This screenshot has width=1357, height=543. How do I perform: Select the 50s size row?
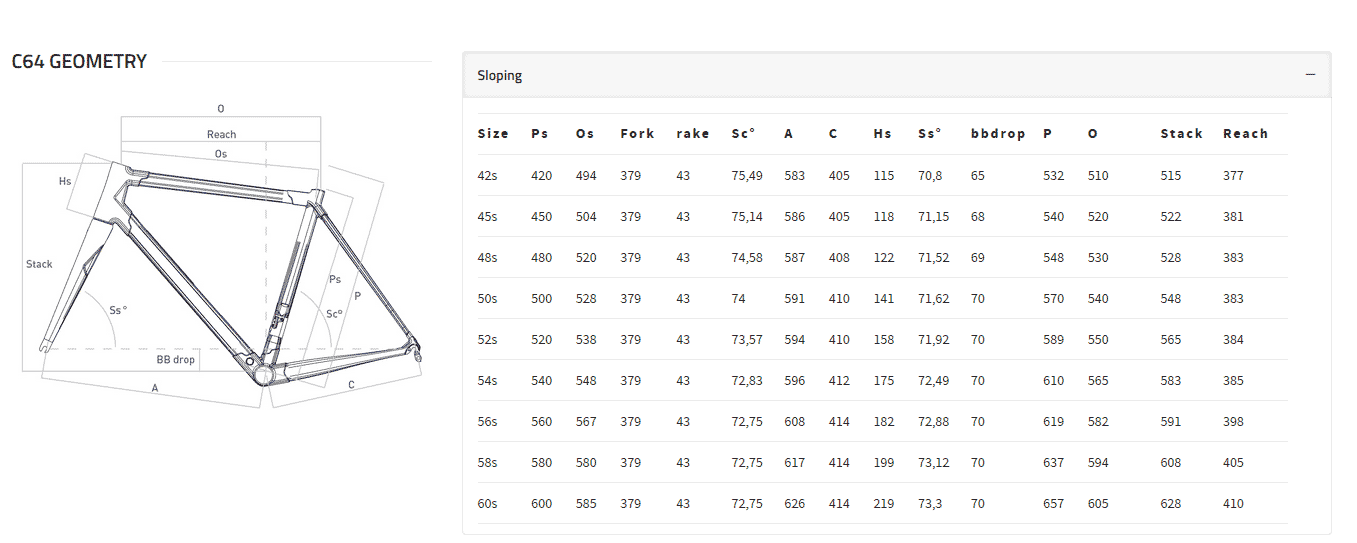tap(882, 299)
